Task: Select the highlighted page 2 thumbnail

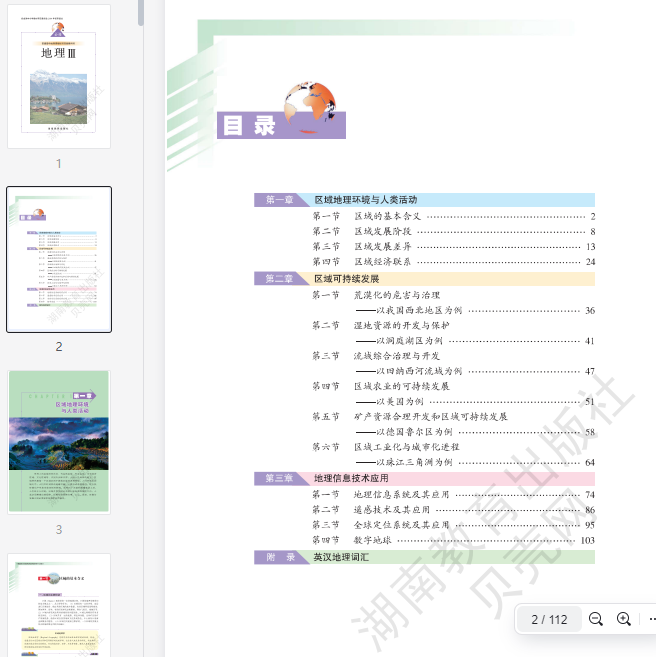Action: [x=59, y=259]
